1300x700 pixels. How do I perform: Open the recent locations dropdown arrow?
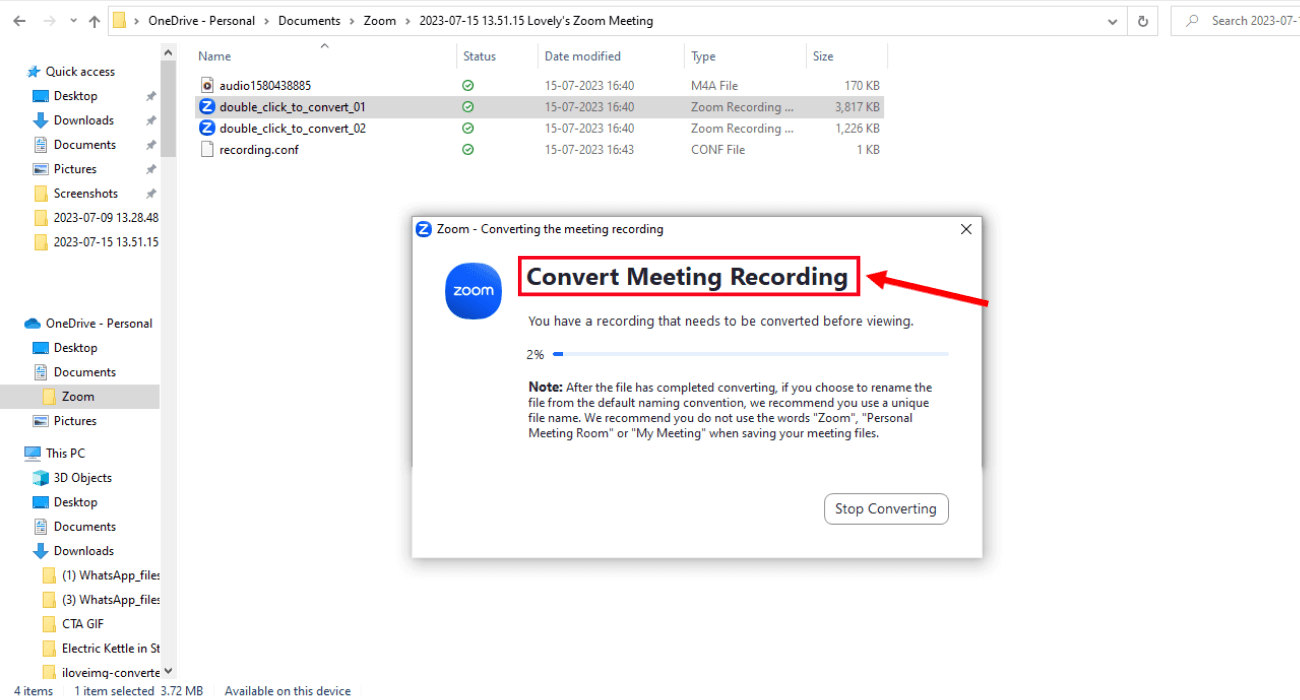click(71, 21)
